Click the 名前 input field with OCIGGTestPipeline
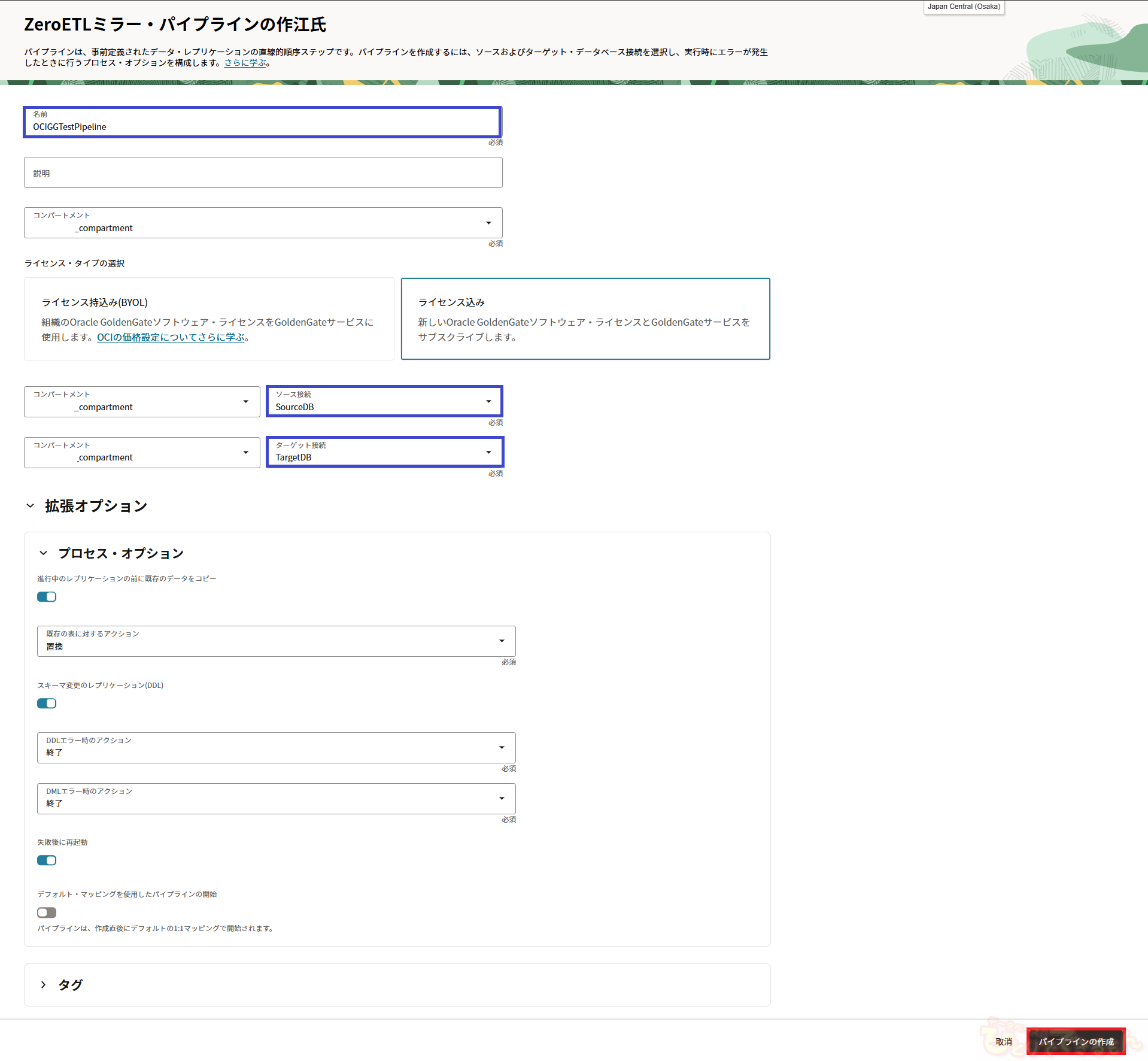1148x1061 pixels. (262, 122)
